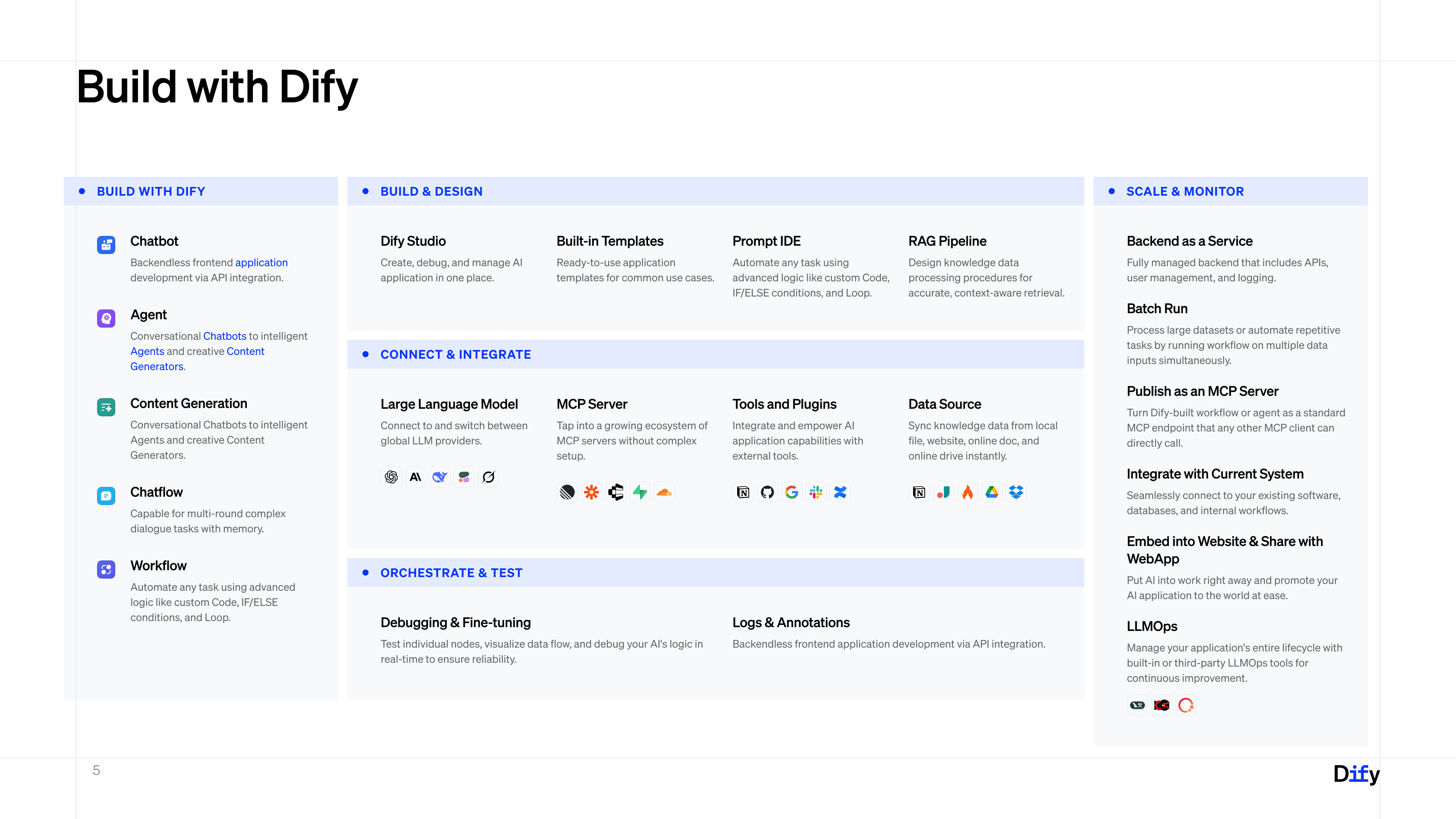Click the GitHub icon under Tools and Plugins

tap(767, 492)
